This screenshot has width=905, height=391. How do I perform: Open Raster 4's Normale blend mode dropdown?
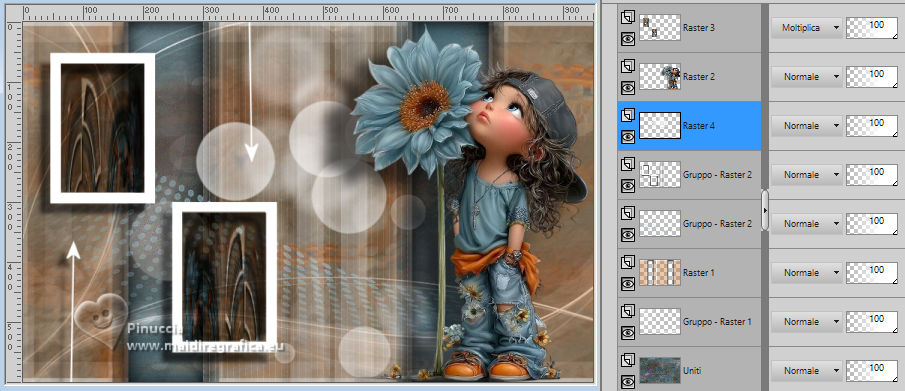coord(806,125)
